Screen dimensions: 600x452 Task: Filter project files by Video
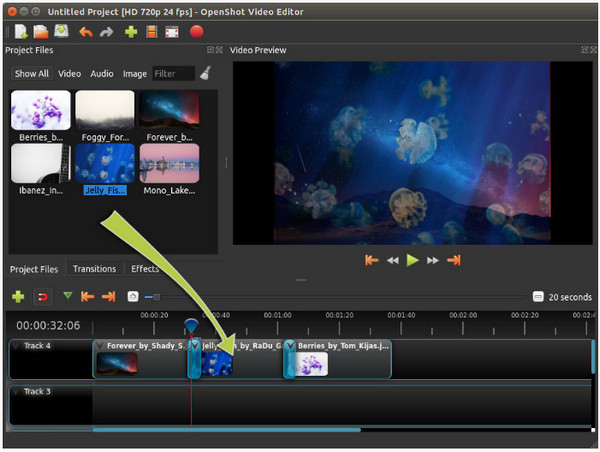tap(69, 73)
